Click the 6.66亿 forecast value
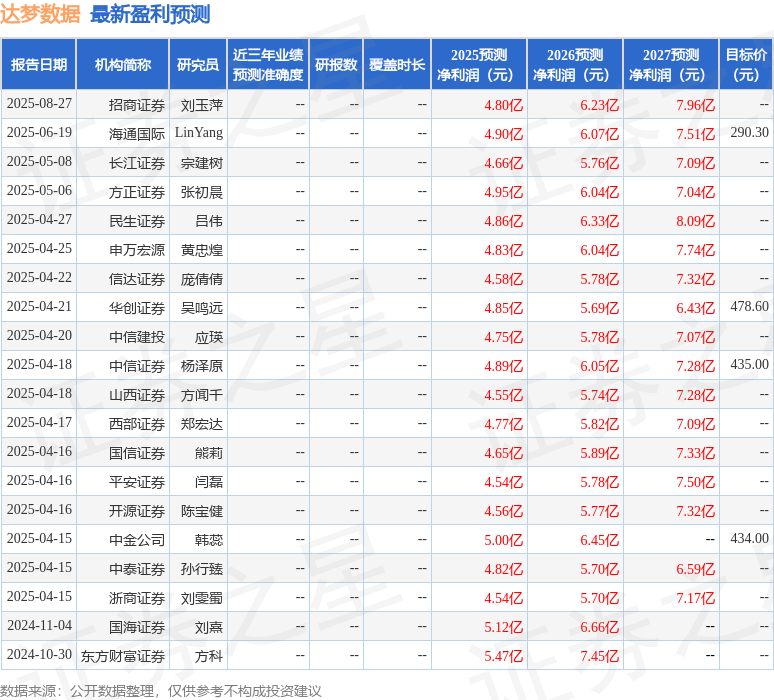774x700 pixels. pyautogui.click(x=599, y=627)
